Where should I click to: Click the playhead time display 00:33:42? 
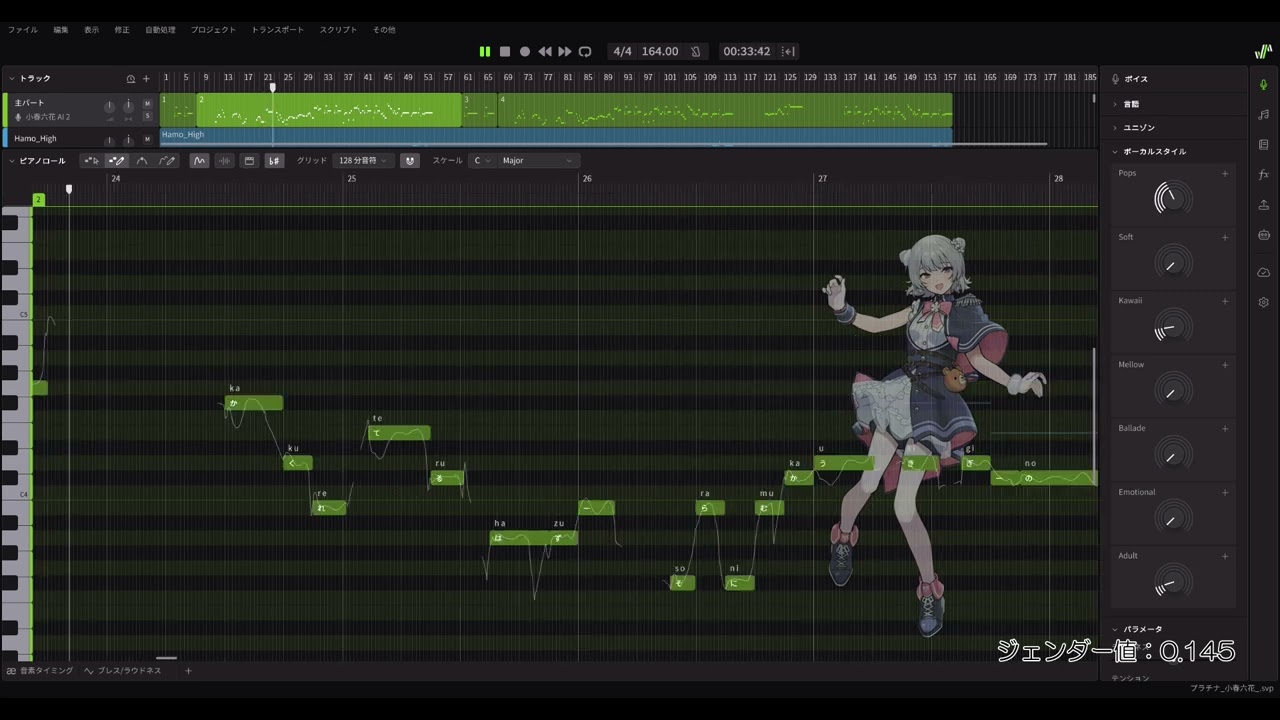[x=747, y=51]
